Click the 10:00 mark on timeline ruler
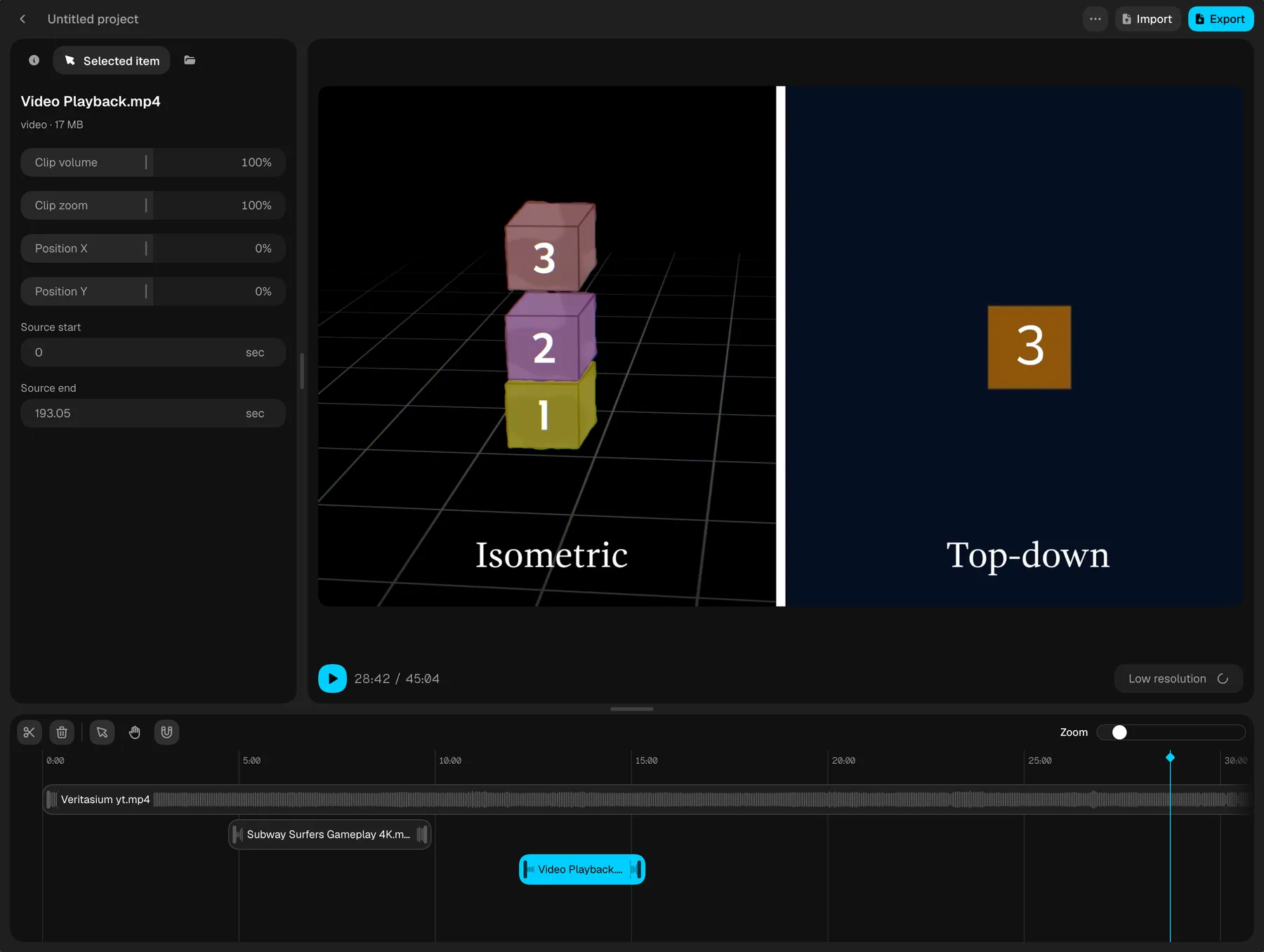Viewport: 1264px width, 952px height. tap(450, 760)
